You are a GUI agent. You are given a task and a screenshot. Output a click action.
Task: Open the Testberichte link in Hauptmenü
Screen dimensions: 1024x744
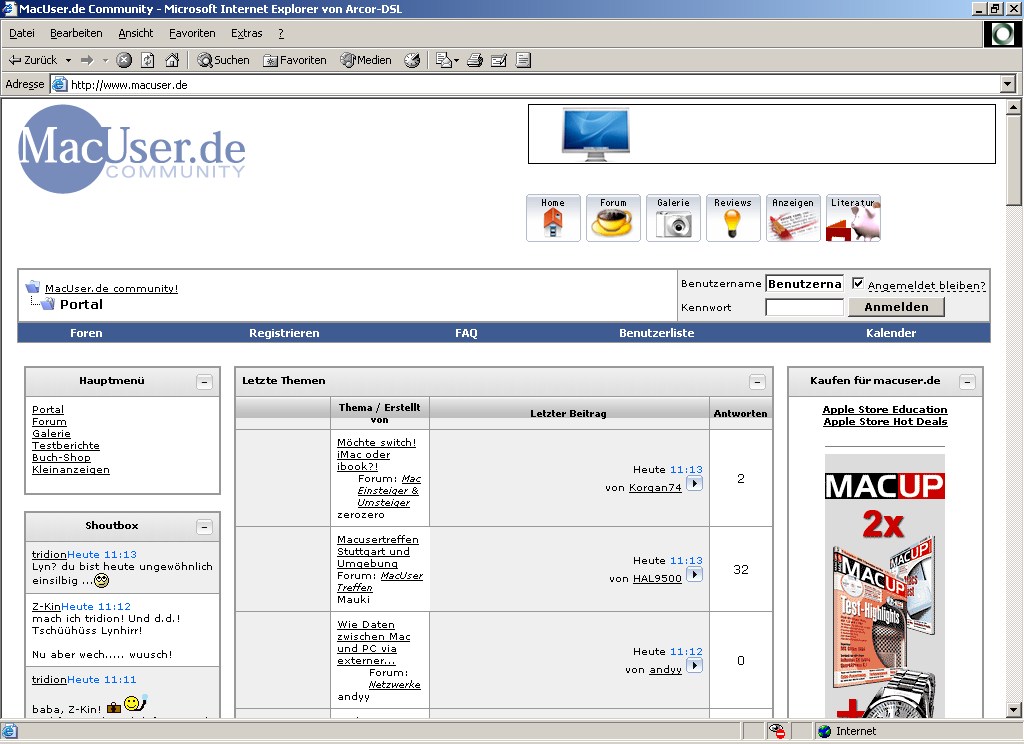(x=66, y=445)
